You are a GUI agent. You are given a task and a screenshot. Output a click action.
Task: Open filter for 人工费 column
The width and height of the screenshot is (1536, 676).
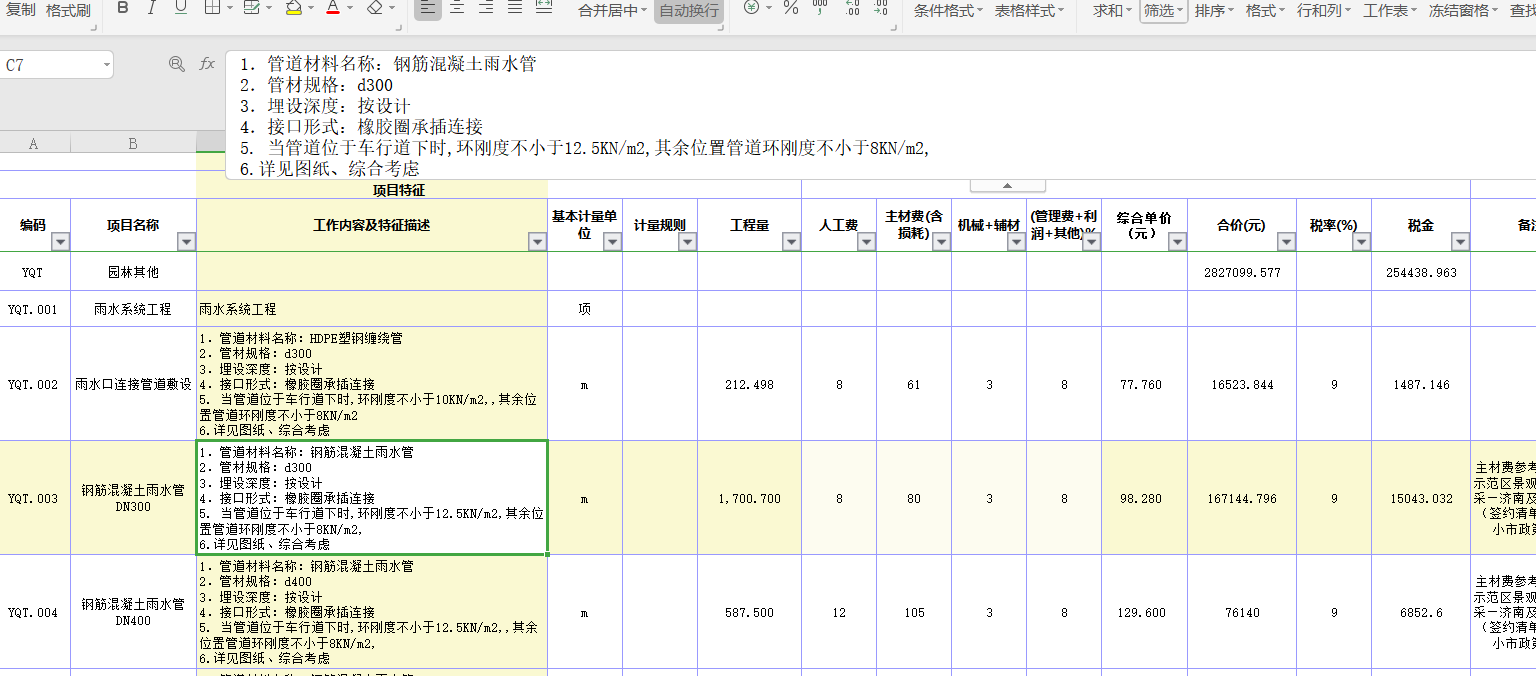(866, 242)
